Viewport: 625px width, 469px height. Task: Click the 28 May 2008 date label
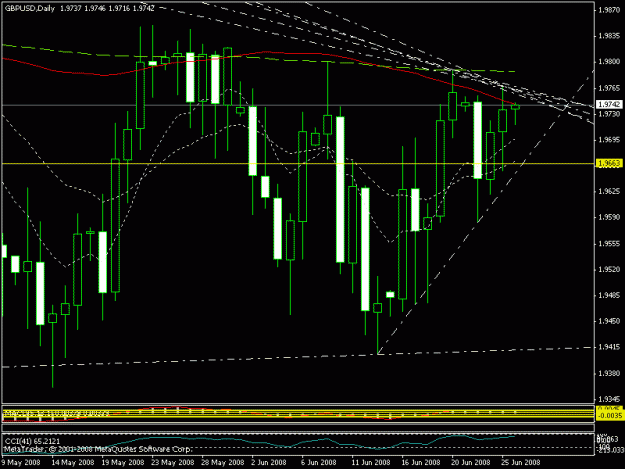point(222,462)
